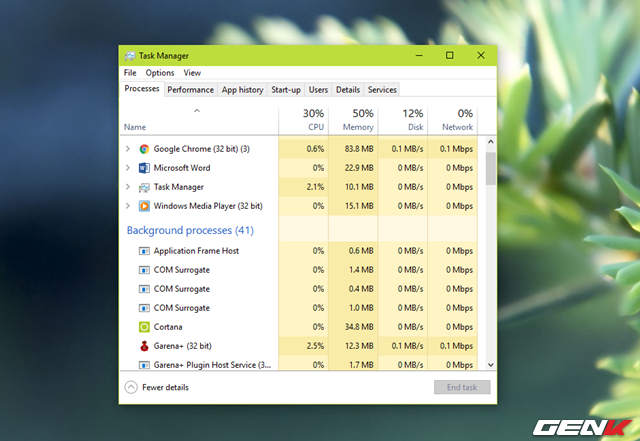Click the Task Manager title bar icon
640x441 pixels.
coord(130,56)
